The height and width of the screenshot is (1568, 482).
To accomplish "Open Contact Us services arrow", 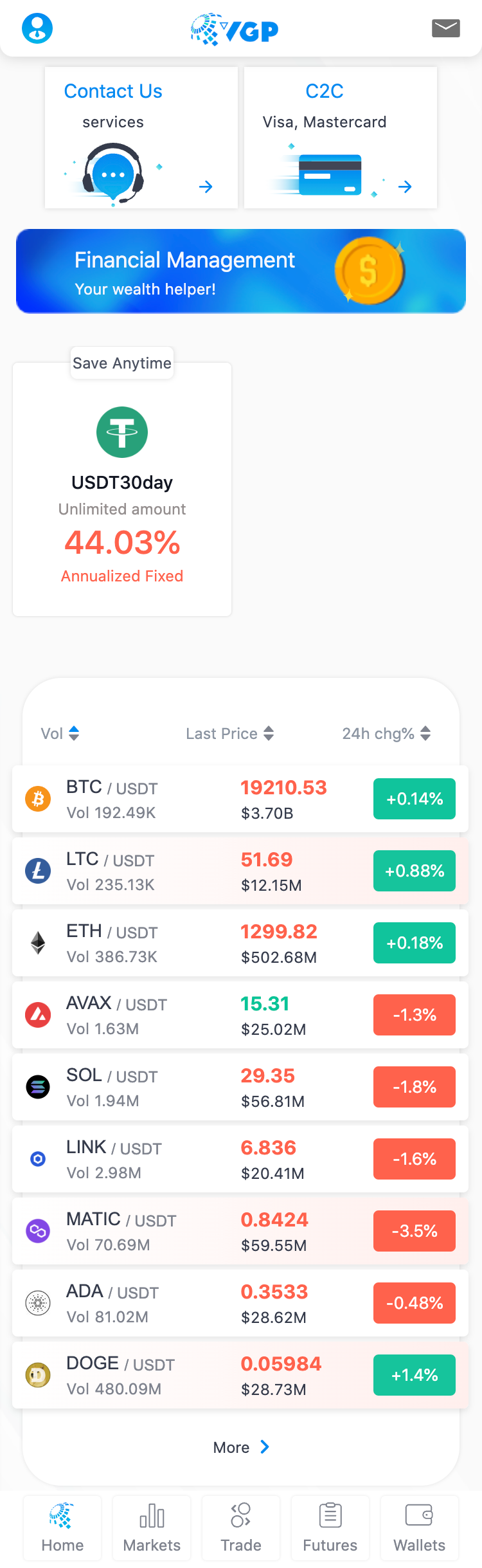I will 206,187.
